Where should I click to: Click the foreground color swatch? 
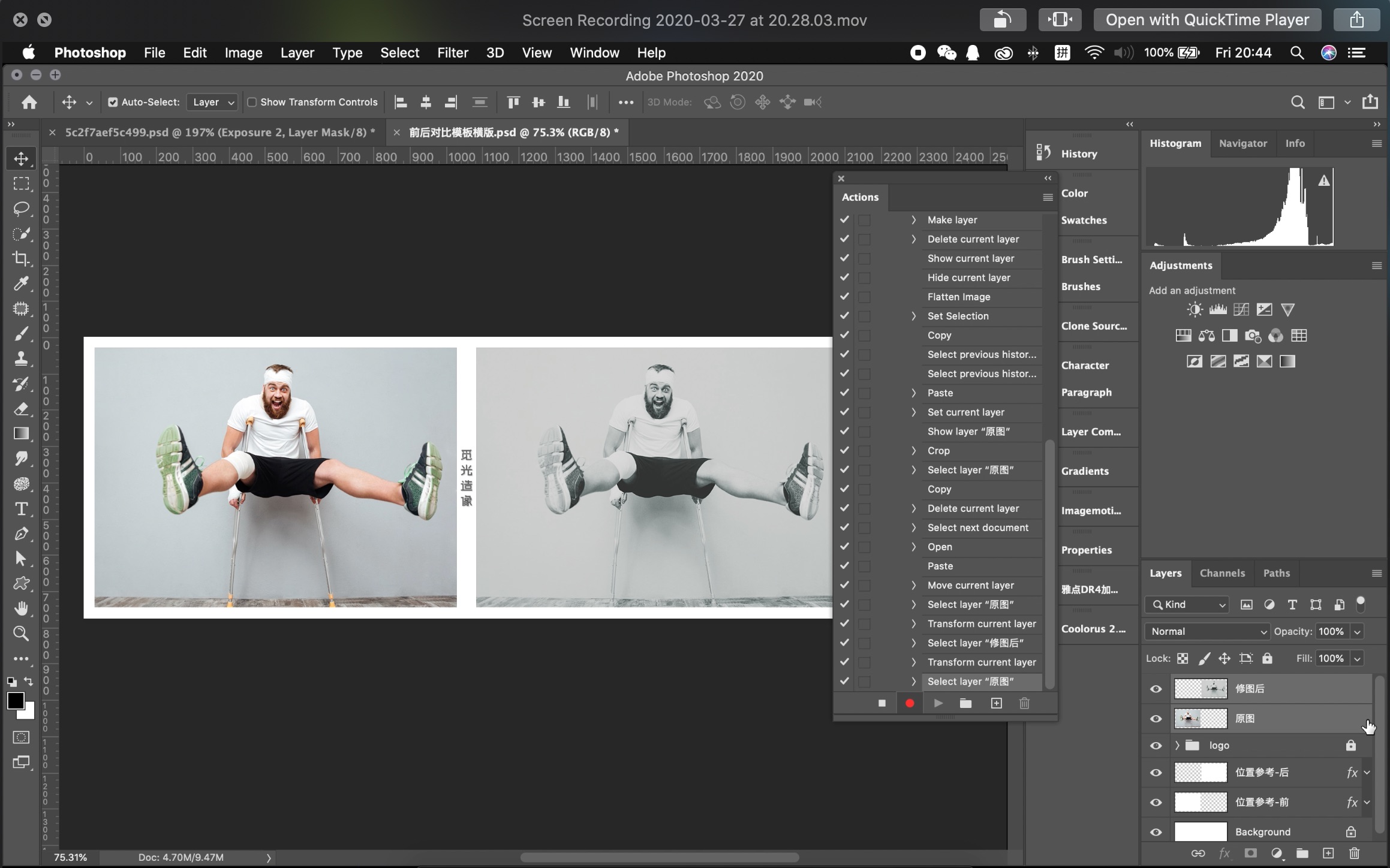[x=16, y=700]
